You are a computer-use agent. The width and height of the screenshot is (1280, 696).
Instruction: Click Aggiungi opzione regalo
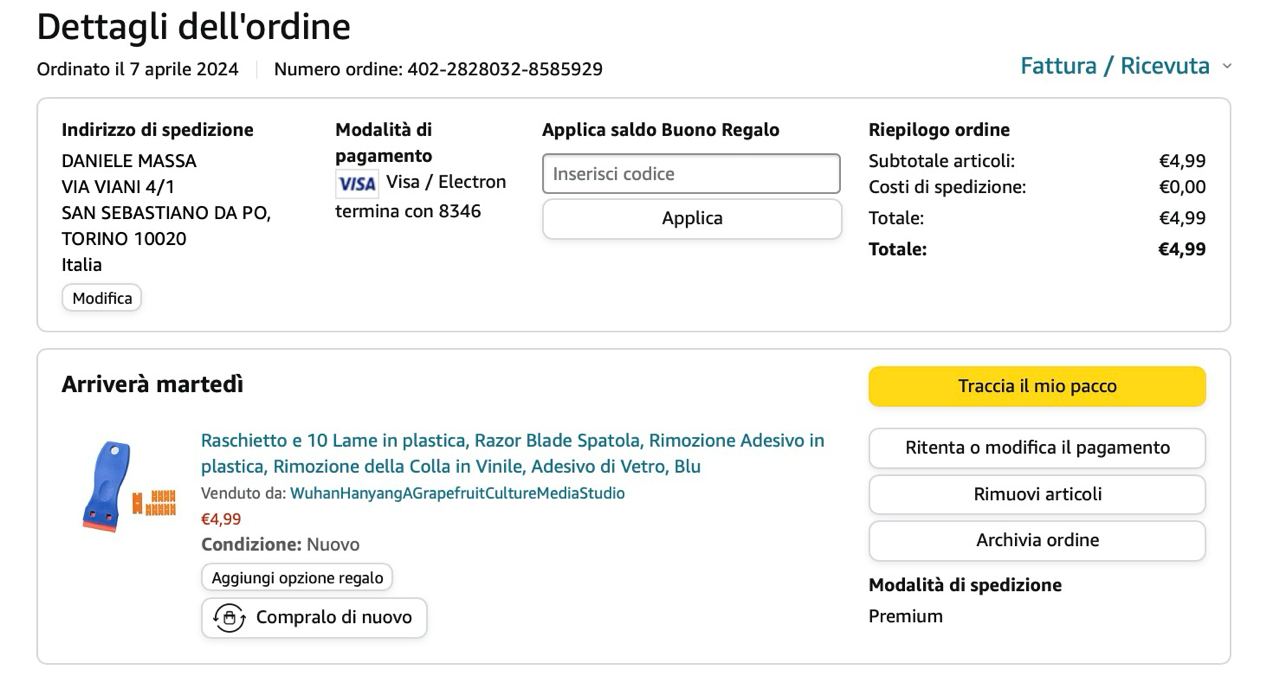coord(297,578)
